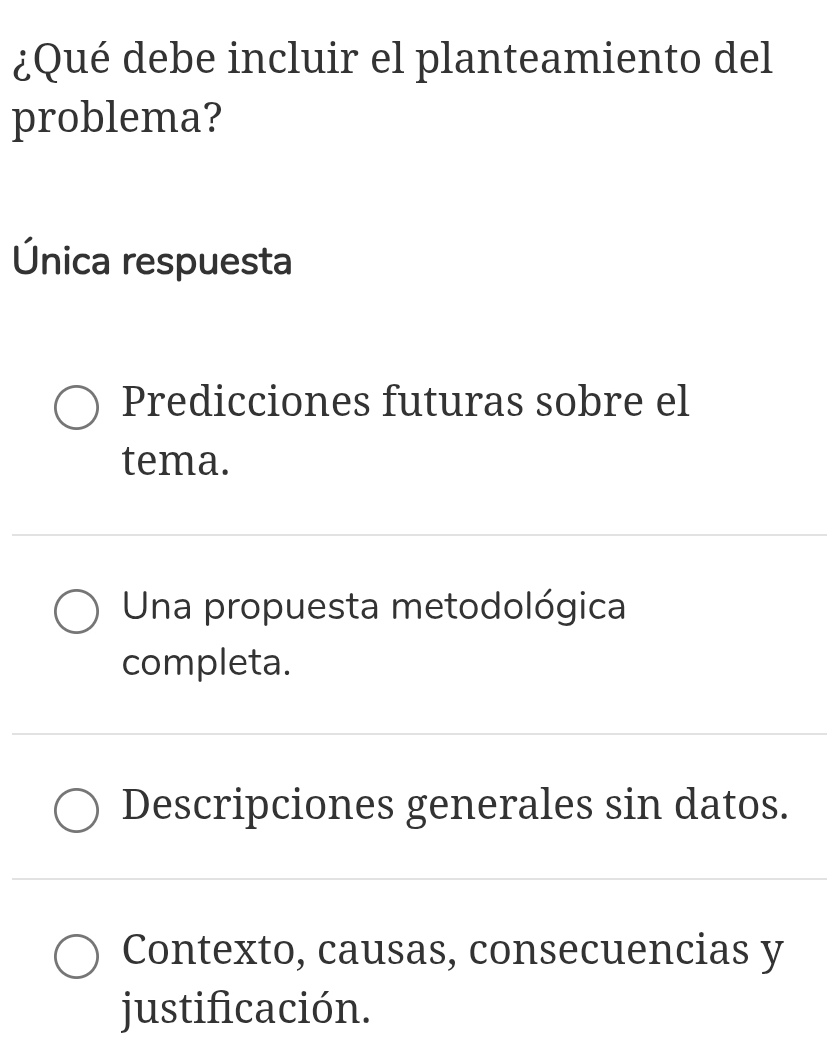Click the "Descripciones generales sin datos." answer text
The image size is (827, 1059).
(x=455, y=806)
